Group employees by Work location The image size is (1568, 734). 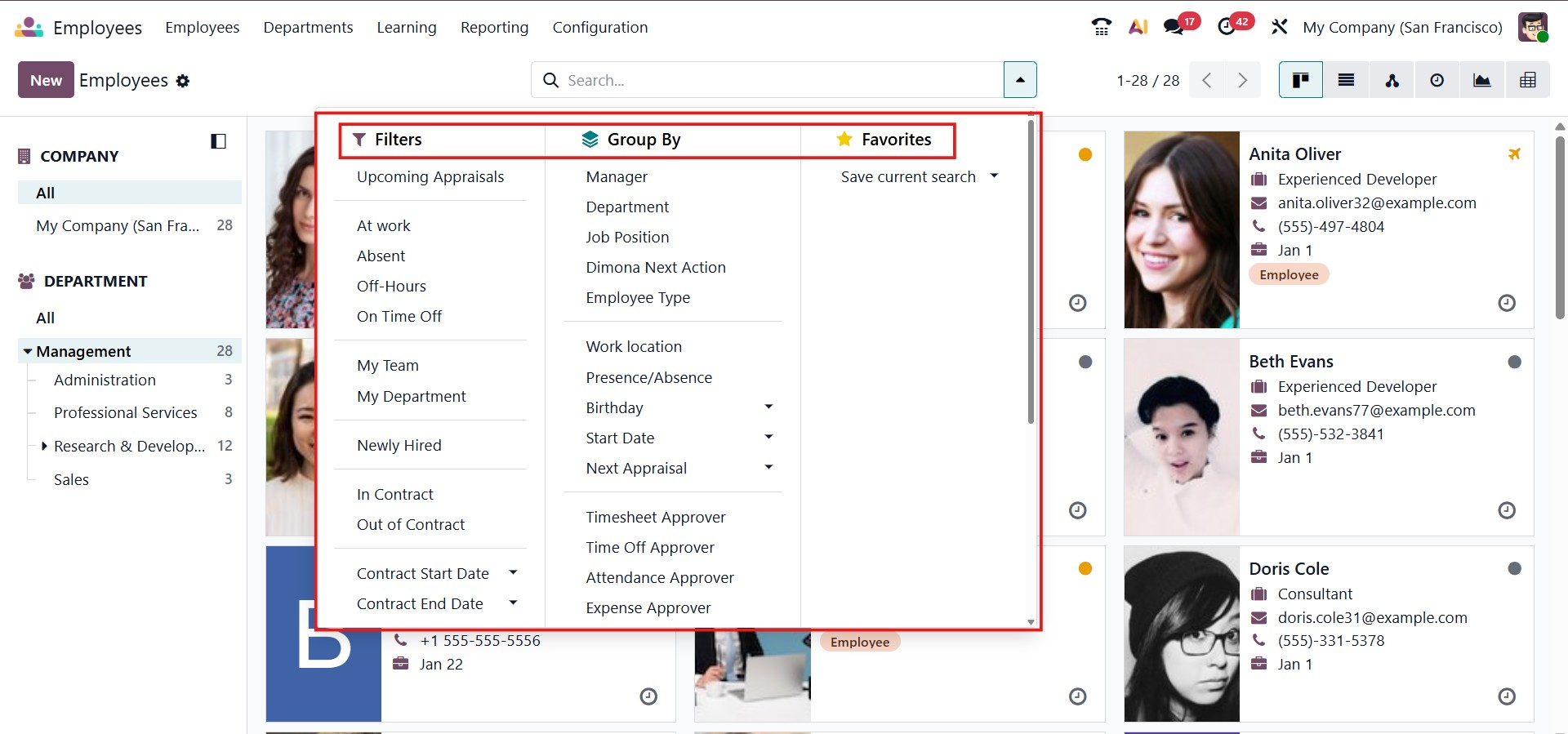[634, 346]
